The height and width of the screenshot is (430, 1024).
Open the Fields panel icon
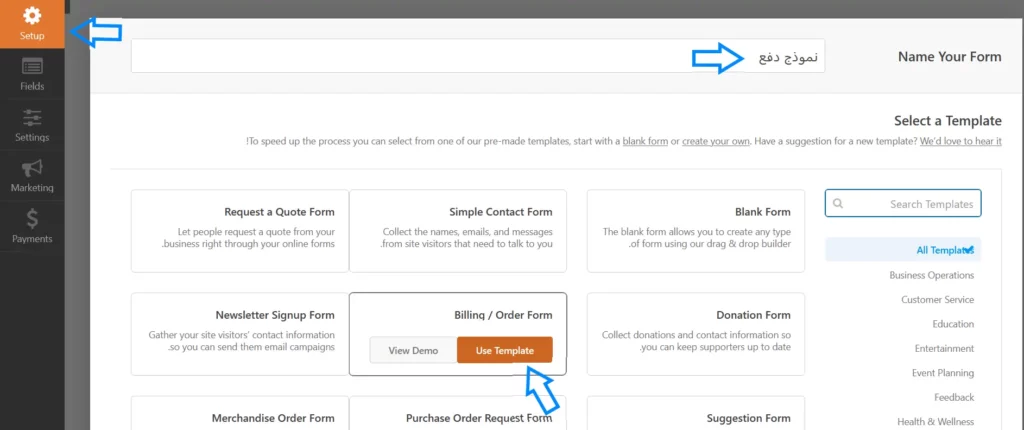[x=32, y=67]
